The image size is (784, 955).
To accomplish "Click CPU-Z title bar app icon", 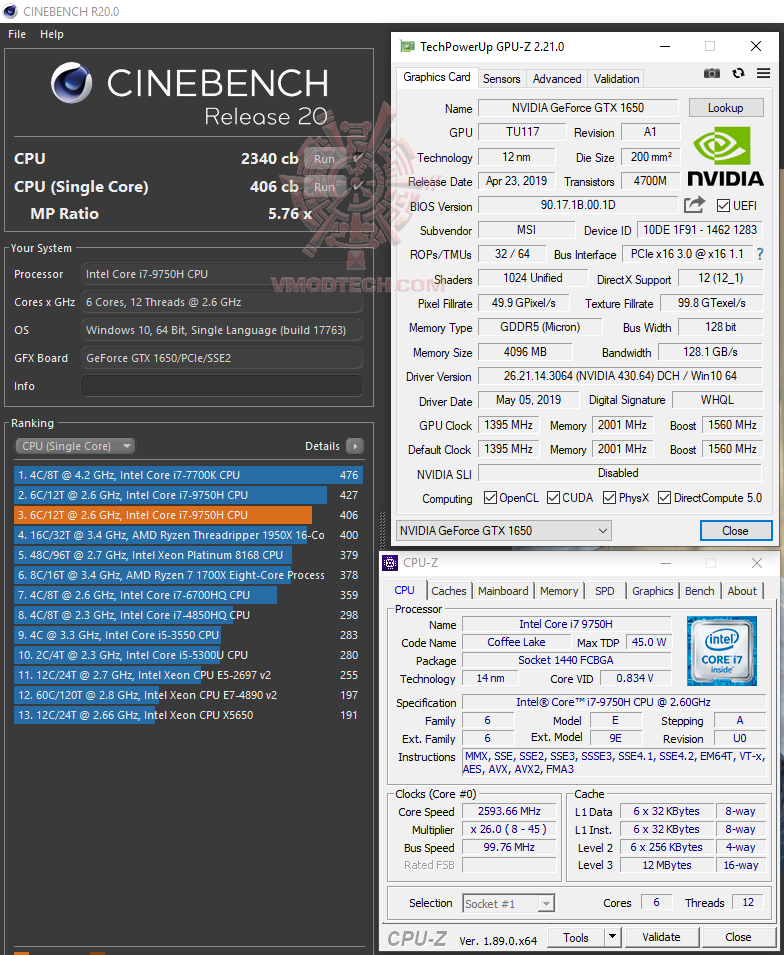I will point(390,563).
